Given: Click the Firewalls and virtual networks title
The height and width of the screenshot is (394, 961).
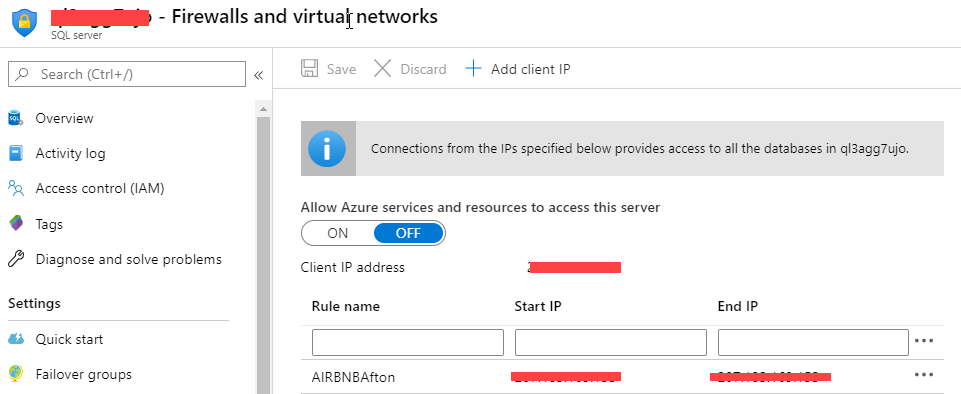Looking at the screenshot, I should pos(305,17).
